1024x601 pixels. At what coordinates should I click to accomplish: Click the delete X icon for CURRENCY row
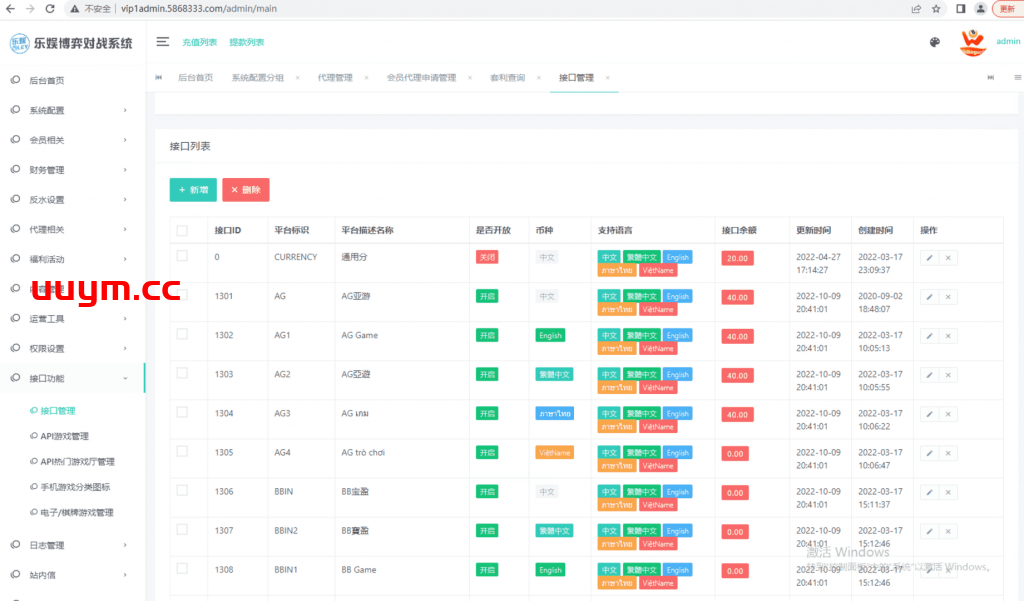[948, 258]
